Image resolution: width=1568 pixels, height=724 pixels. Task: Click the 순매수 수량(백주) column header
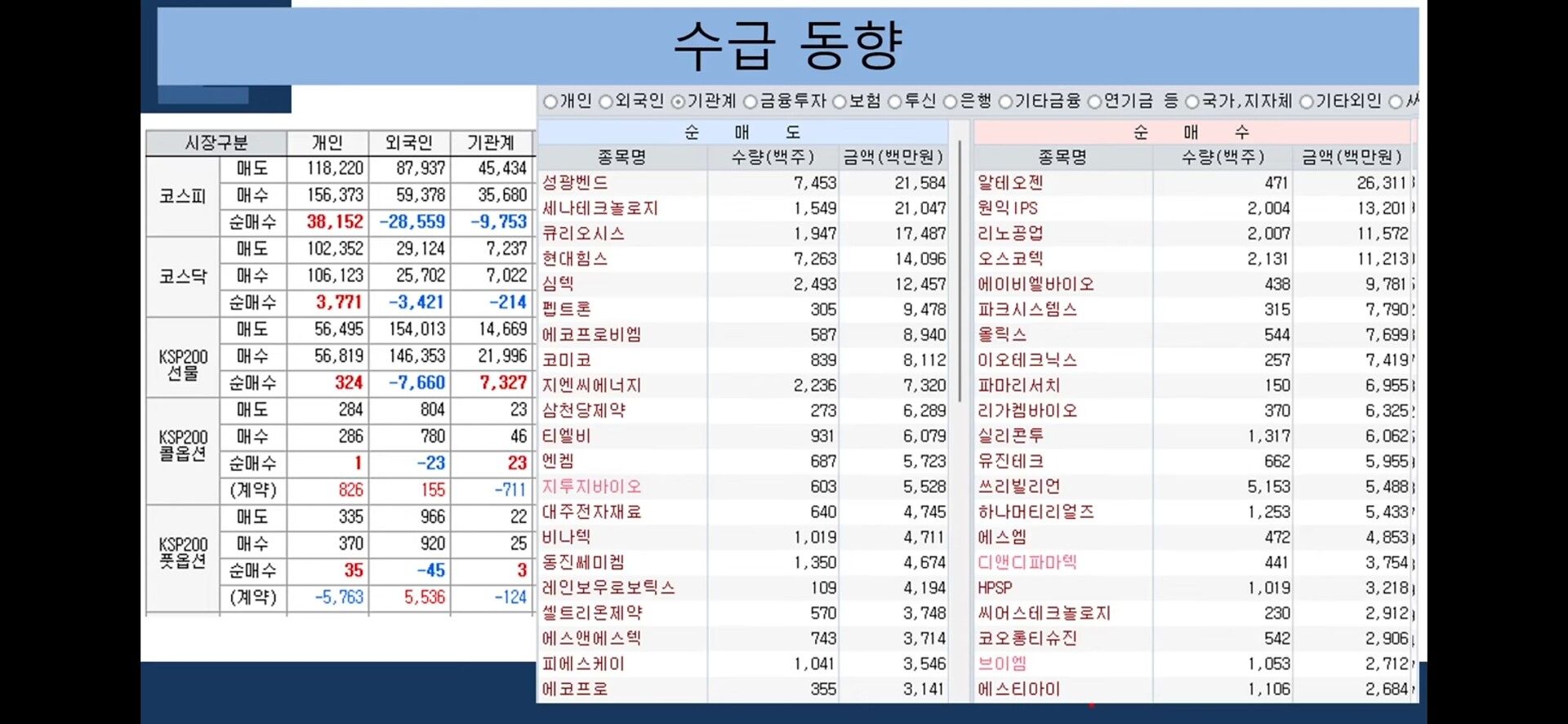tap(1223, 157)
